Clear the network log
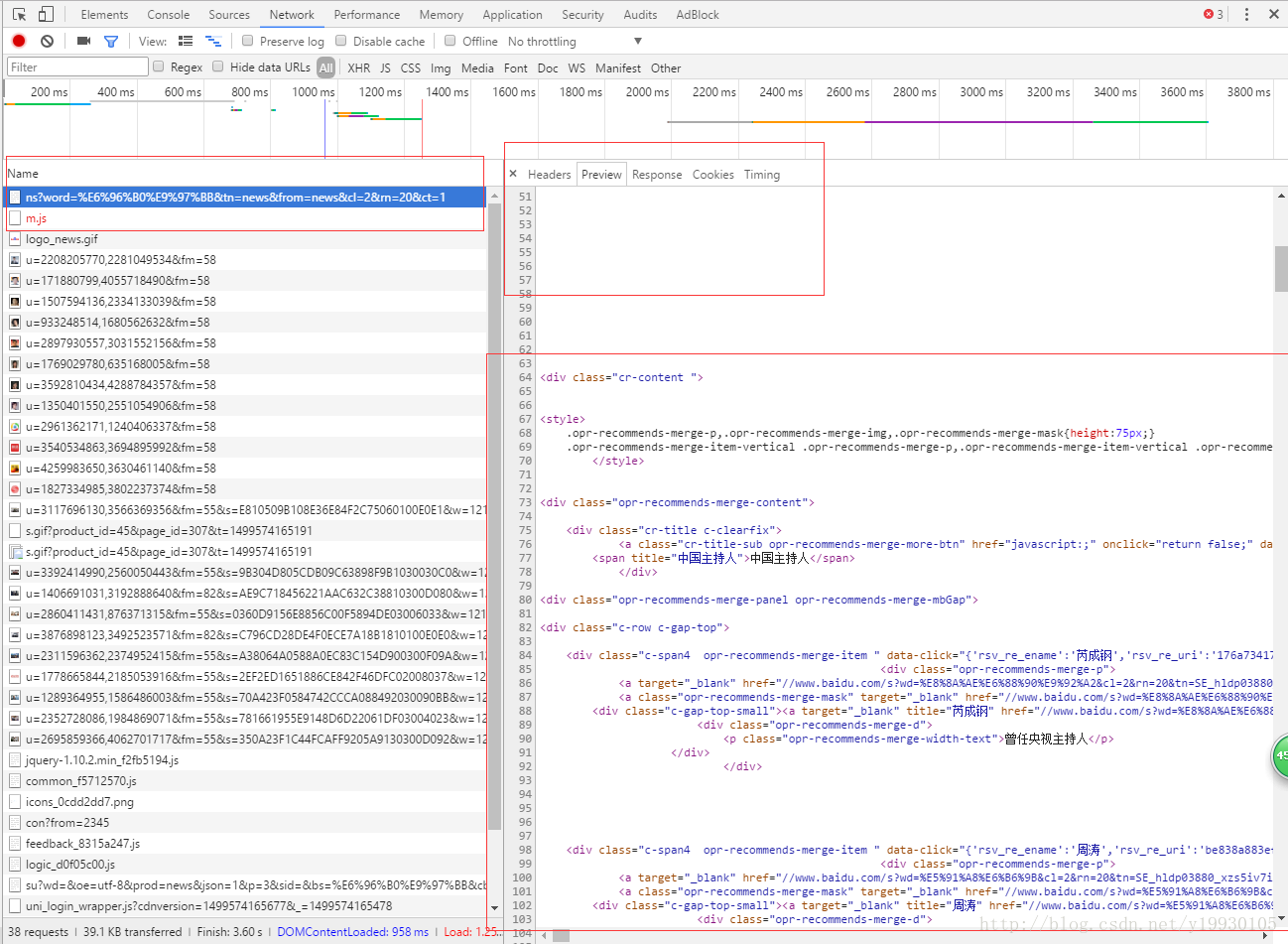 point(47,41)
